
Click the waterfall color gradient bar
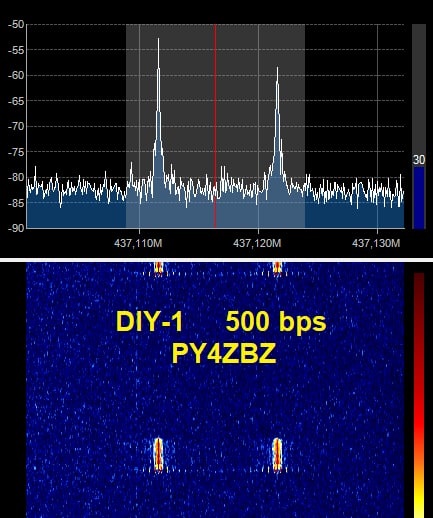419,395
